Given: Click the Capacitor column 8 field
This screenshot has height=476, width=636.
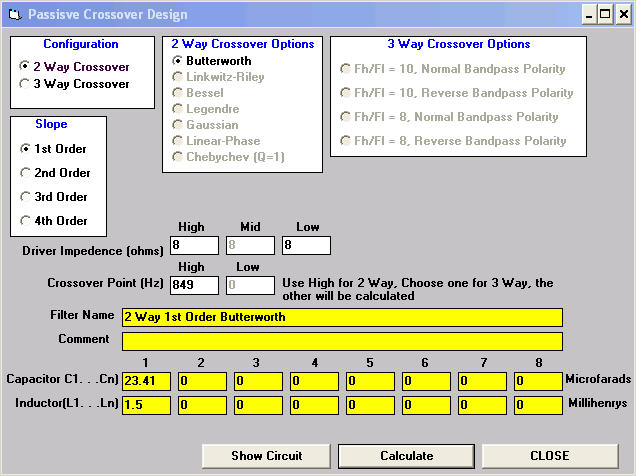Looking at the screenshot, I should pos(538,381).
